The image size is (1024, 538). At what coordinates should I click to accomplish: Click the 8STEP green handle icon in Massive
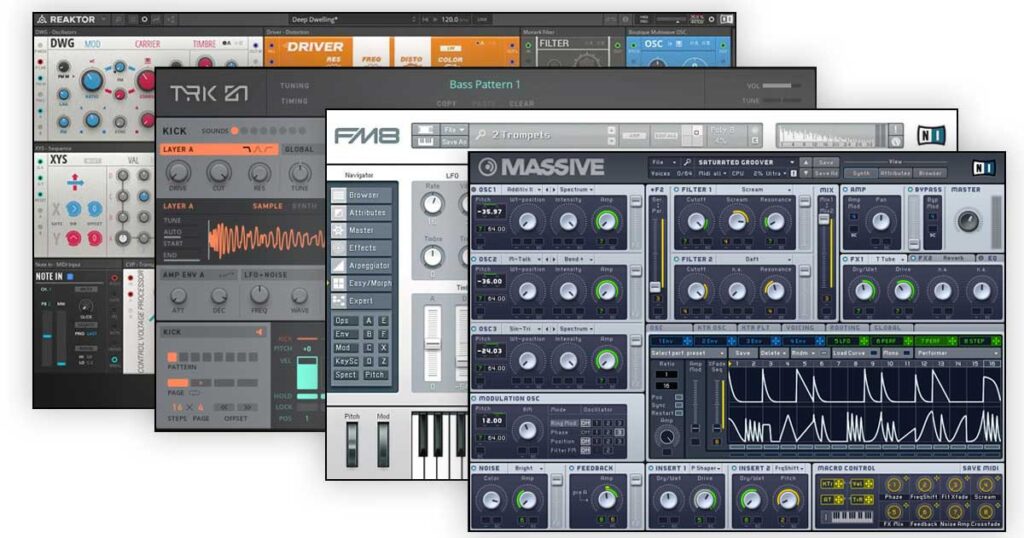[x=995, y=341]
